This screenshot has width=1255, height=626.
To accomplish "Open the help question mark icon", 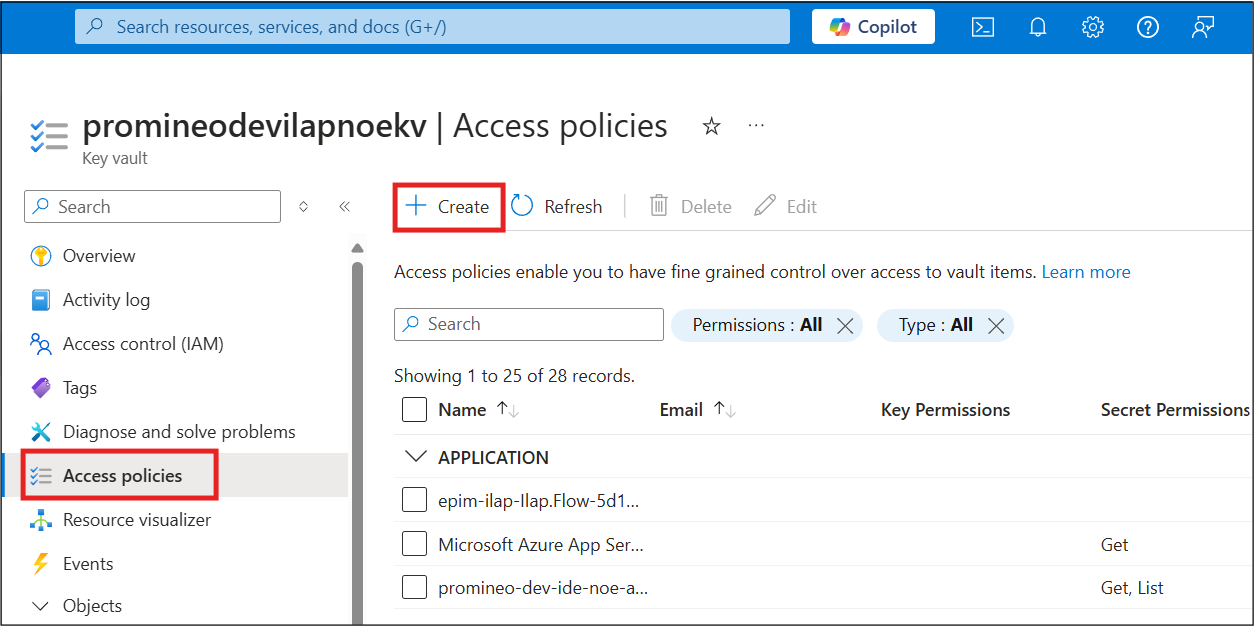I will (1148, 27).
